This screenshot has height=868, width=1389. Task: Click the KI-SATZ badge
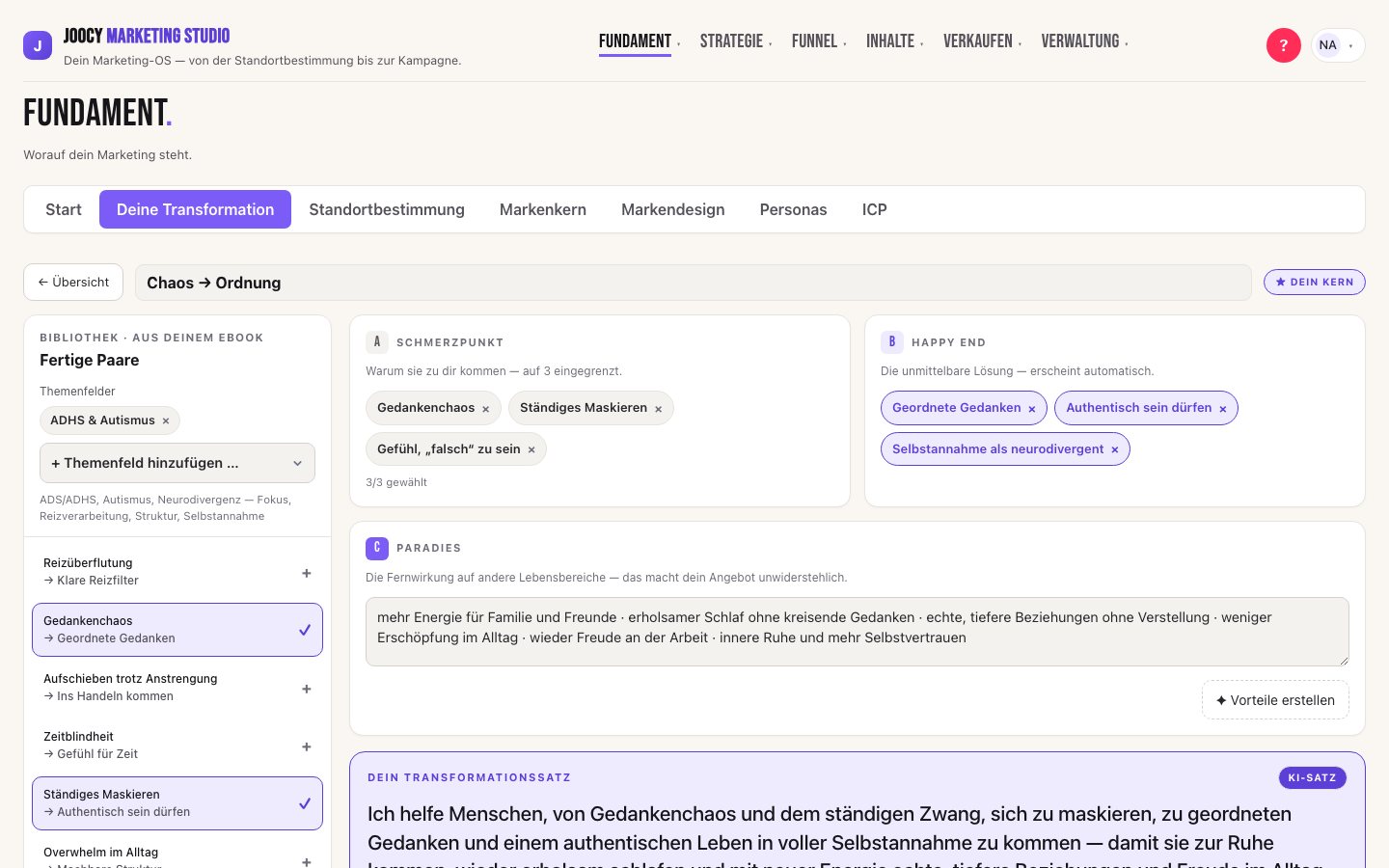[1312, 777]
